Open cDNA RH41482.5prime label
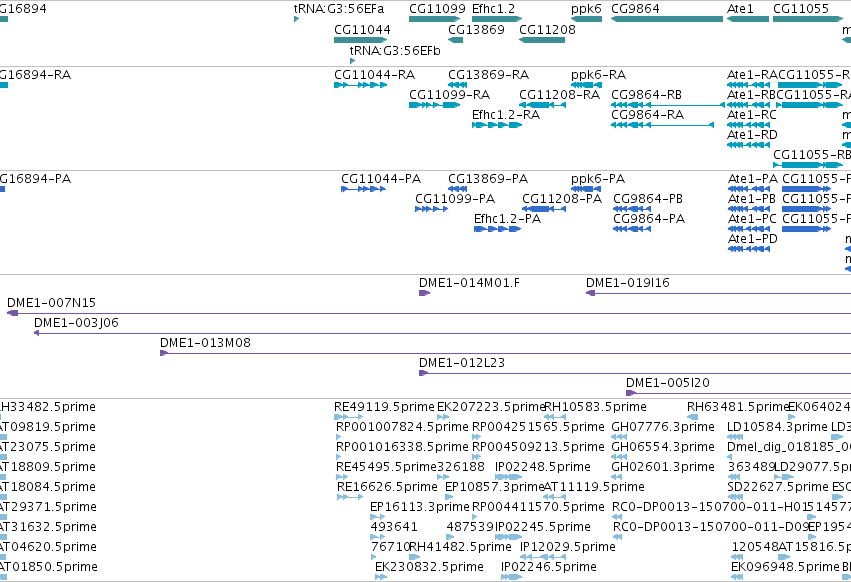Viewport: 851px width, 582px height. 460,547
